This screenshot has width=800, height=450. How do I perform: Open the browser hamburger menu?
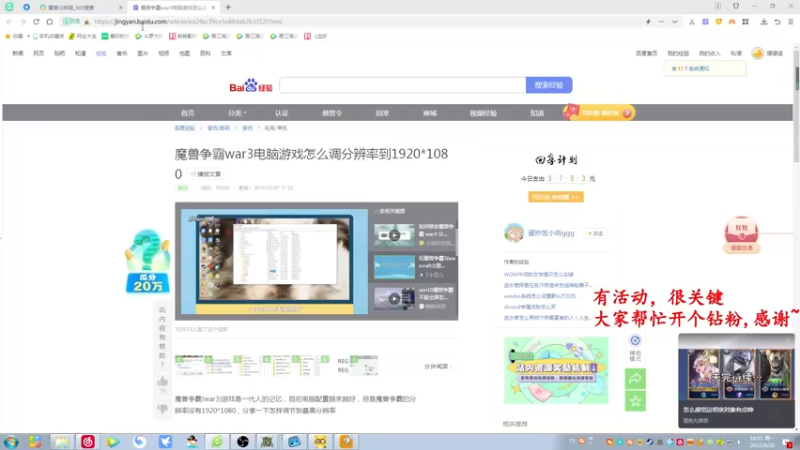coord(791,22)
